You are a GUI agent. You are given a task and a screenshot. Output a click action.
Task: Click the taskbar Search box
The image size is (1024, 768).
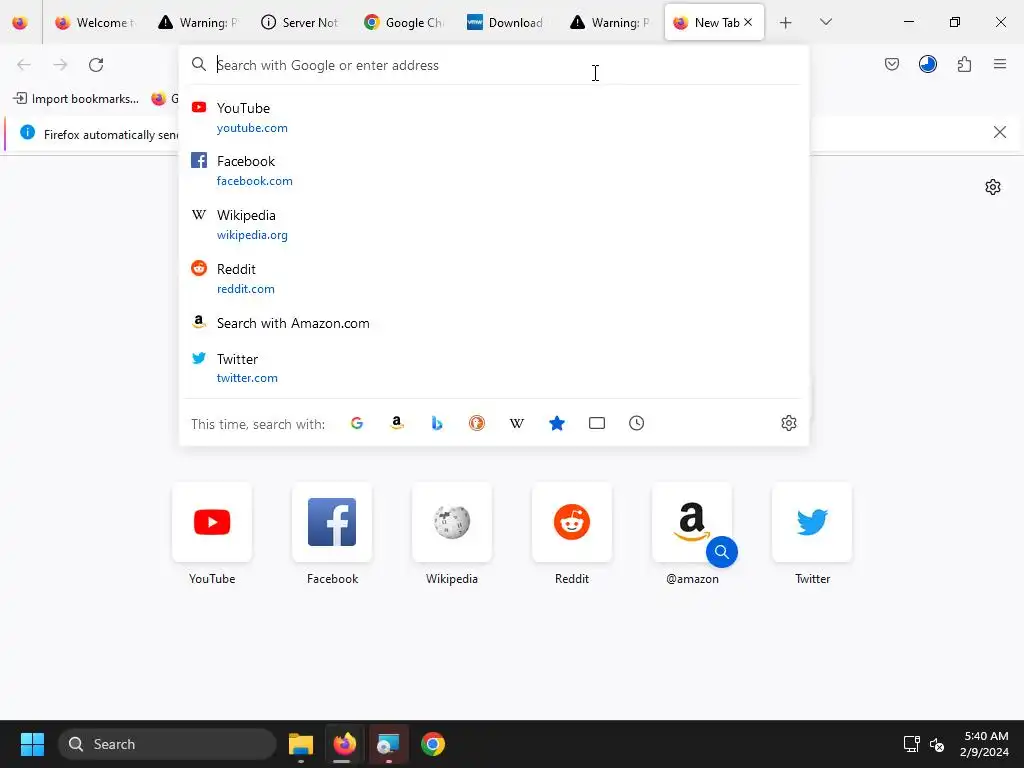click(x=167, y=744)
